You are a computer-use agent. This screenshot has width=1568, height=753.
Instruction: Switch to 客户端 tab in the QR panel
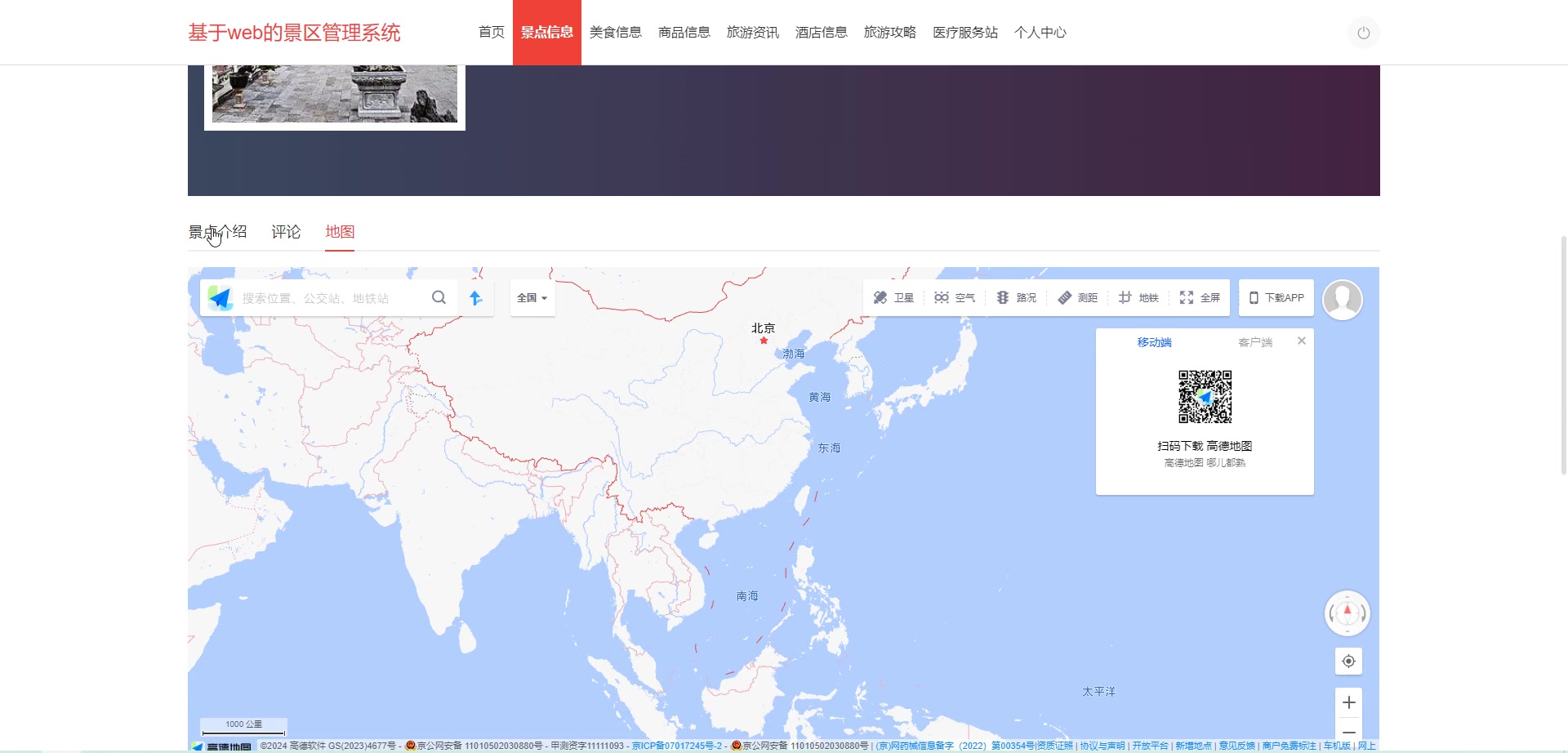click(1255, 341)
